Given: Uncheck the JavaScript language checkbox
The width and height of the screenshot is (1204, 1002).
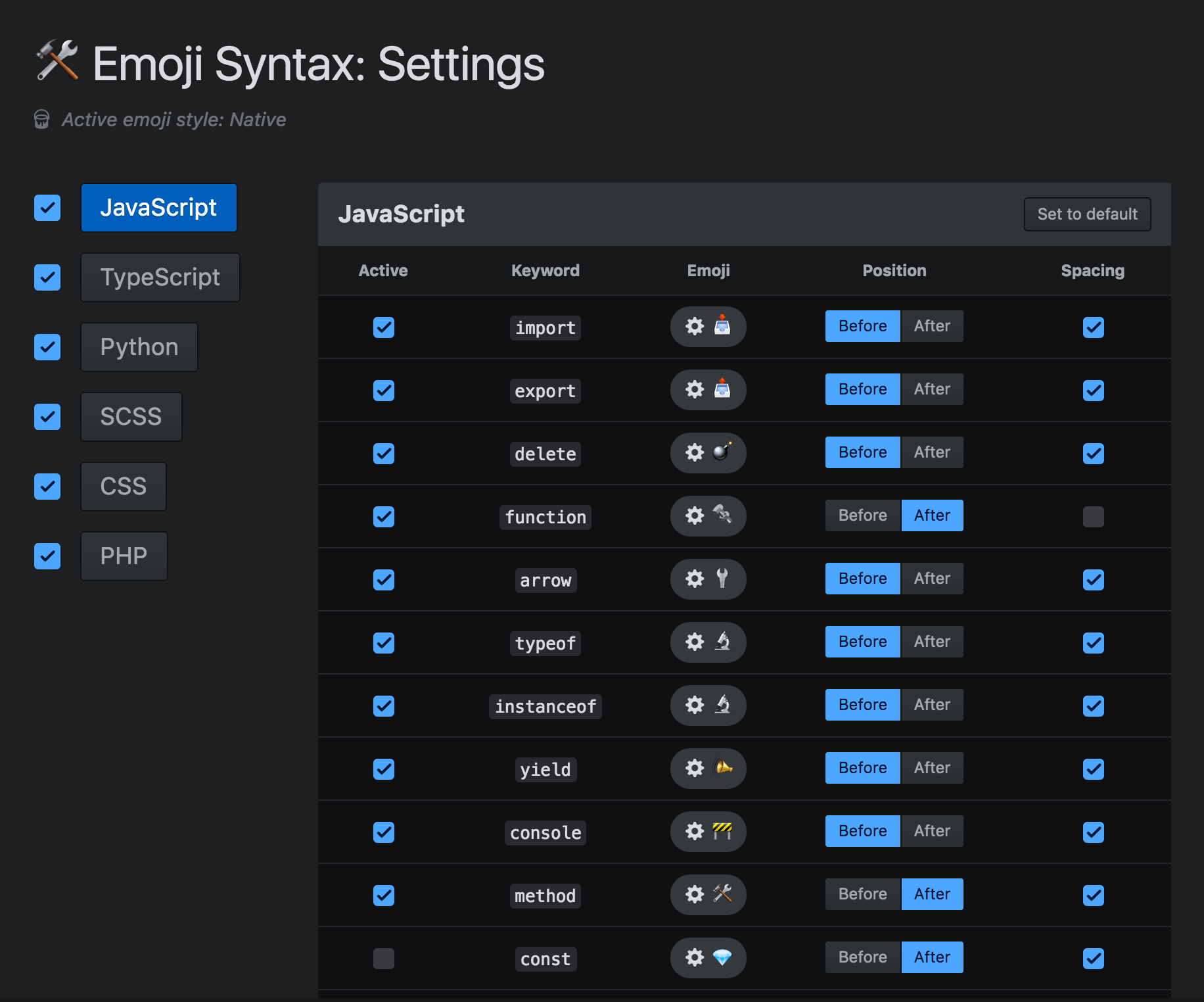Looking at the screenshot, I should (x=47, y=208).
